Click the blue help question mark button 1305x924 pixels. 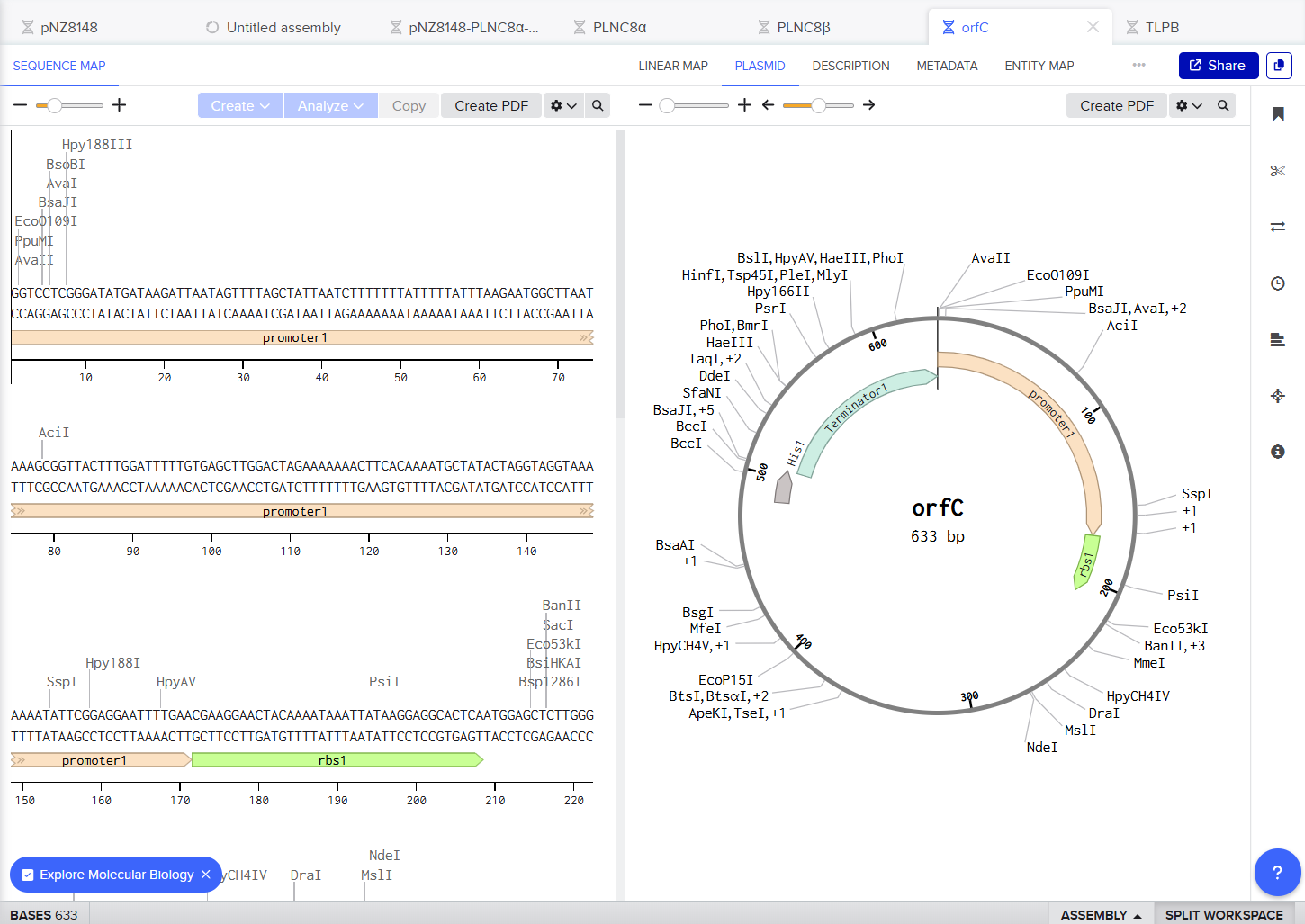1277,872
